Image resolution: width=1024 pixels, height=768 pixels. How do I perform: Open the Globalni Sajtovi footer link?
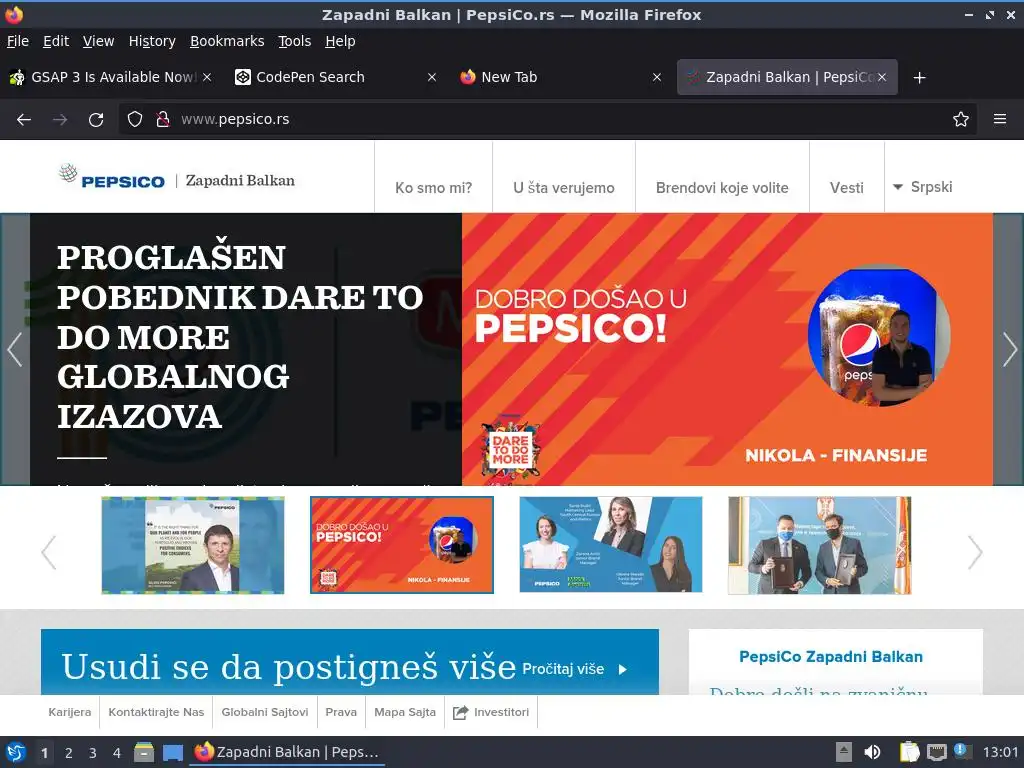click(x=264, y=712)
